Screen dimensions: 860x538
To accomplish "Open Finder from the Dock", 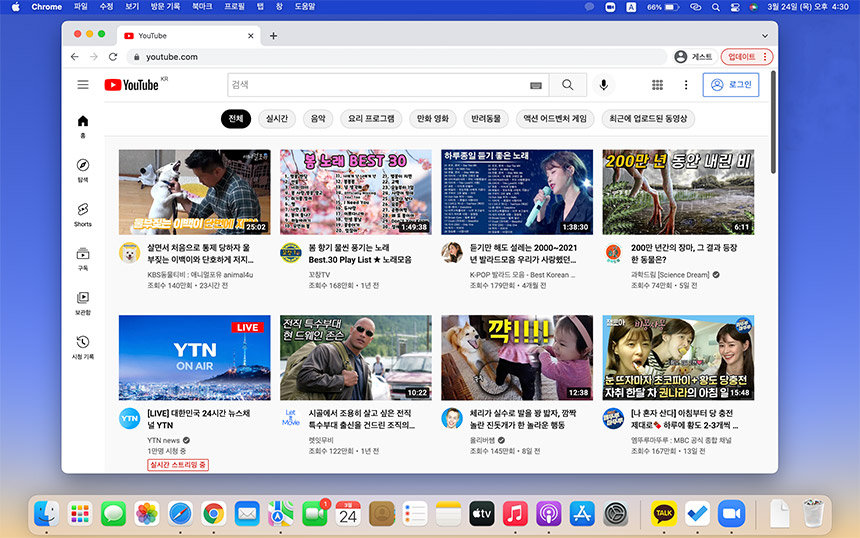I will click(x=47, y=514).
